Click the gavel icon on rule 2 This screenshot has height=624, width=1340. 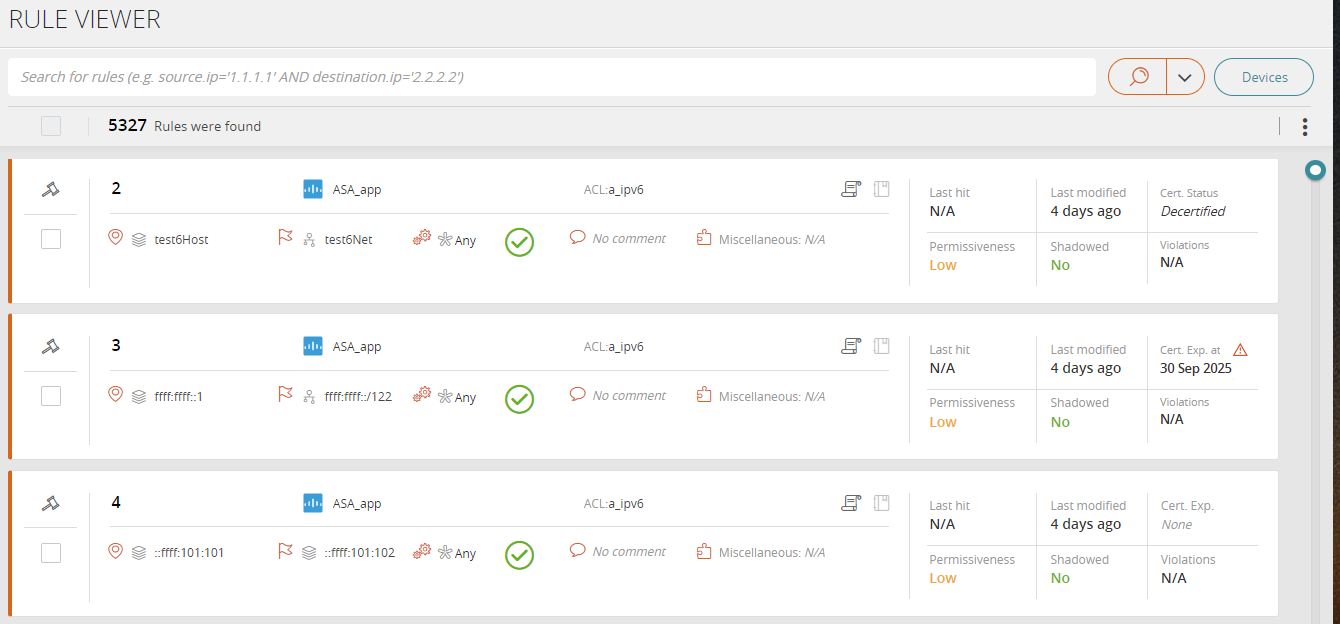[50, 189]
